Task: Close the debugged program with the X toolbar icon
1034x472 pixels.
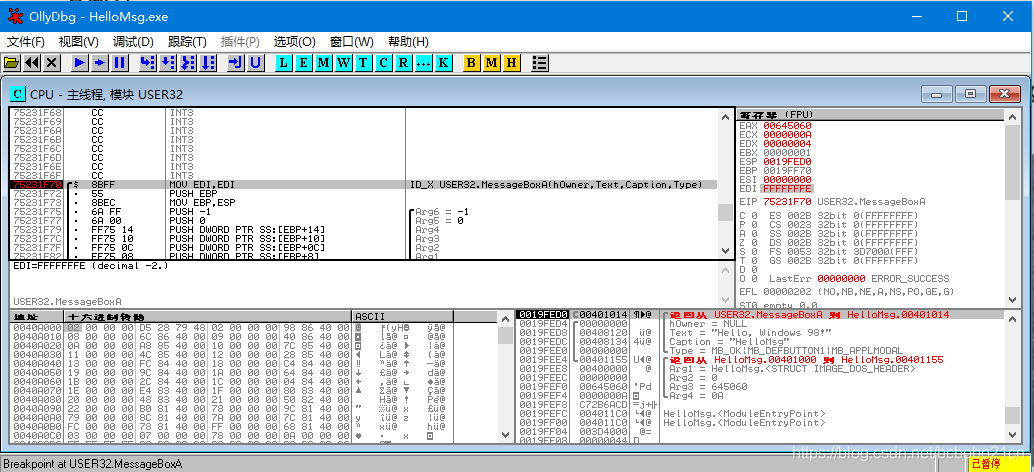Action: 51,63
